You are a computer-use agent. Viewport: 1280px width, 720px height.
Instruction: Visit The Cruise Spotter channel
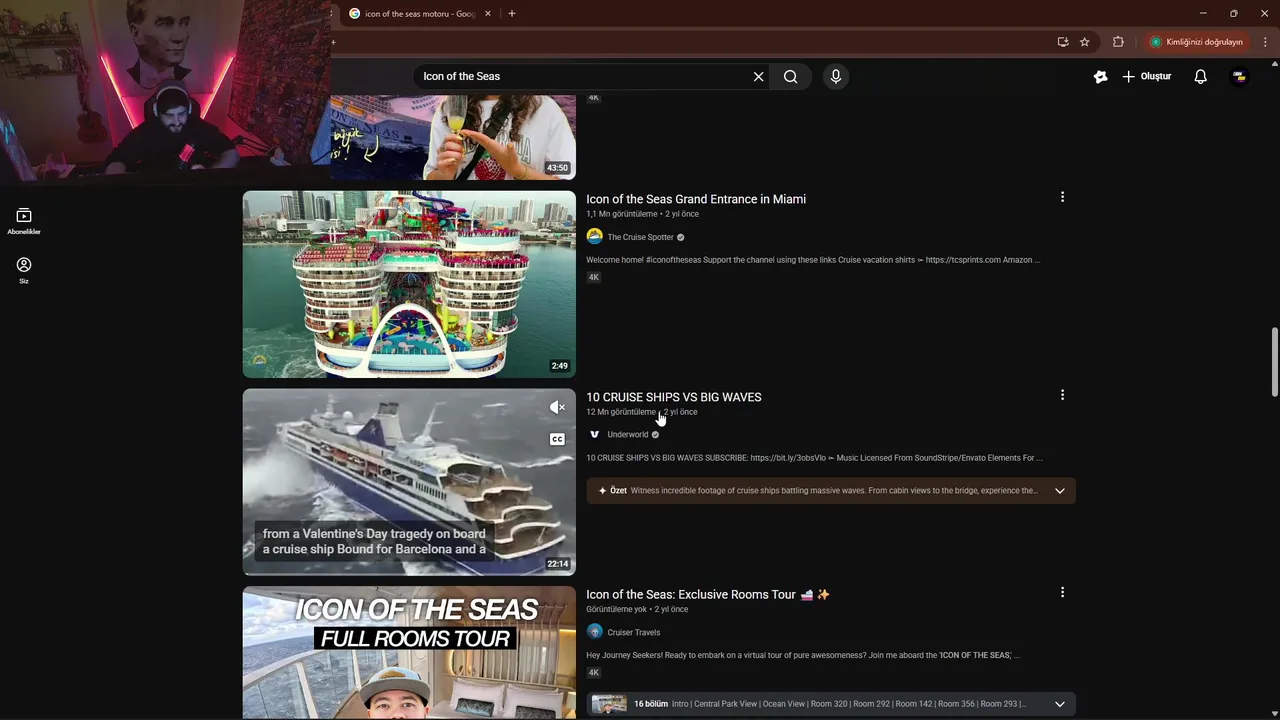point(640,237)
